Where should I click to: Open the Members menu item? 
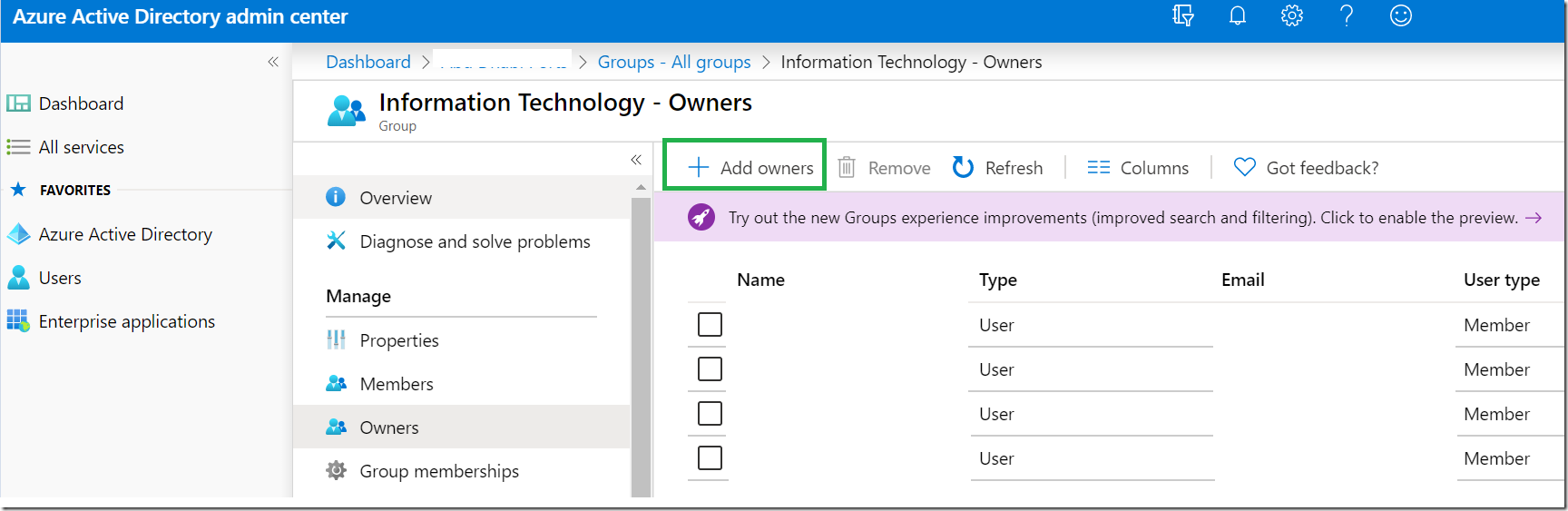[461, 383]
